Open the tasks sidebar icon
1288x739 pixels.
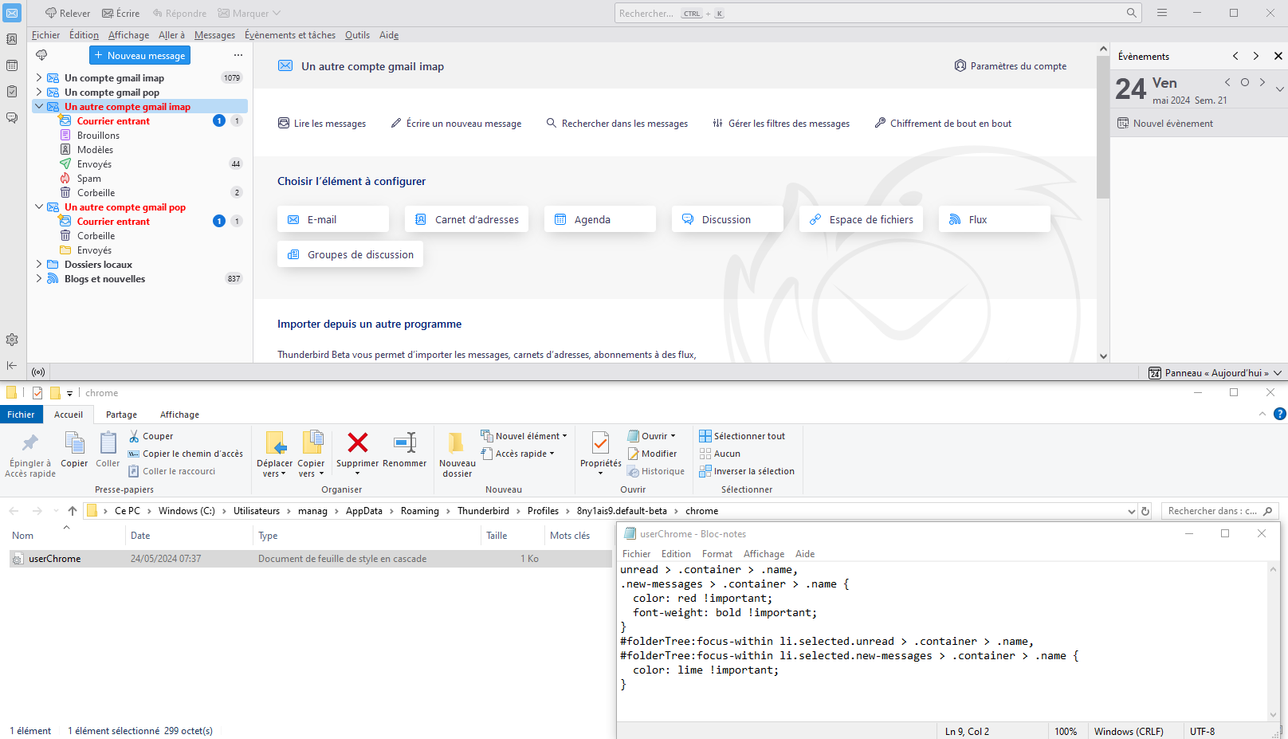click(12, 92)
